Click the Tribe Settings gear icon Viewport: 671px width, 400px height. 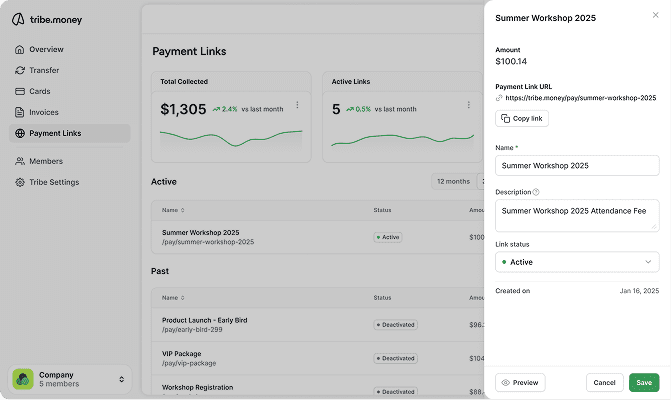[x=20, y=182]
